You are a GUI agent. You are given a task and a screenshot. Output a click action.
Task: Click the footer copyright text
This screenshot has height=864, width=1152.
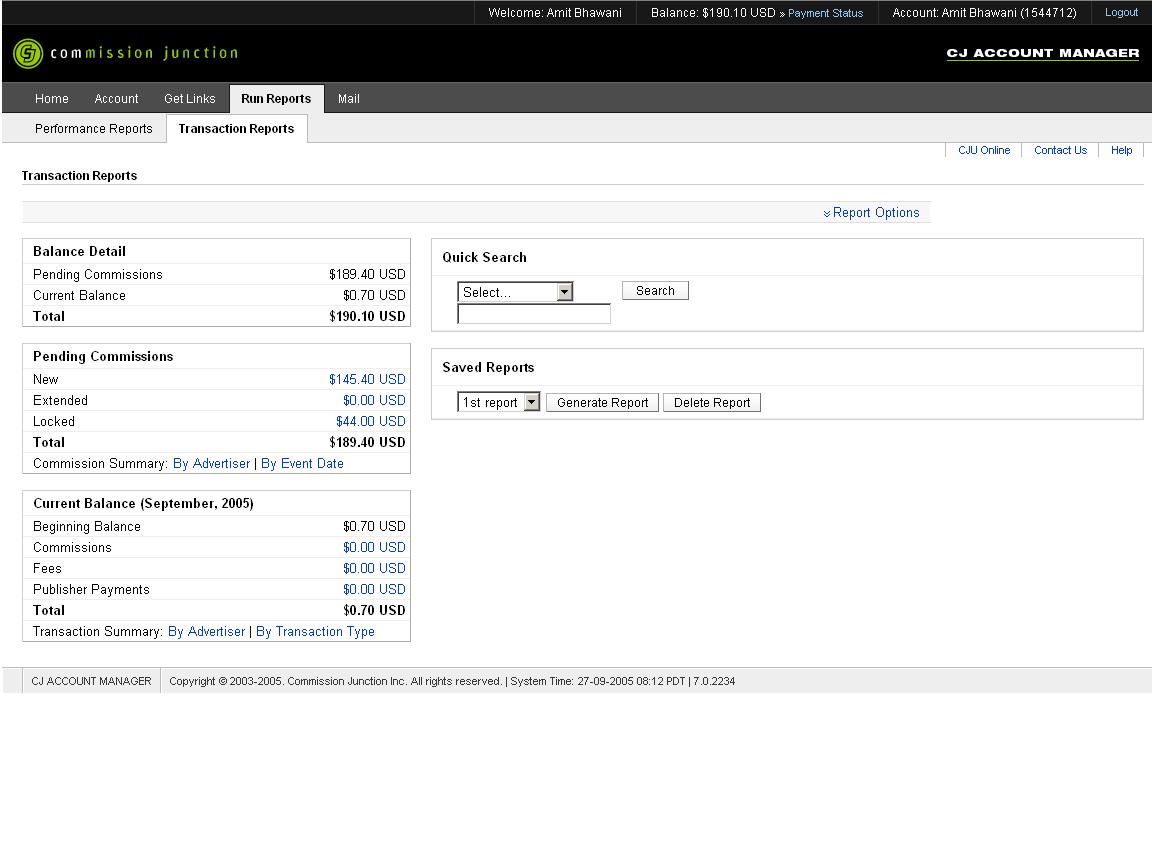pyautogui.click(x=335, y=681)
